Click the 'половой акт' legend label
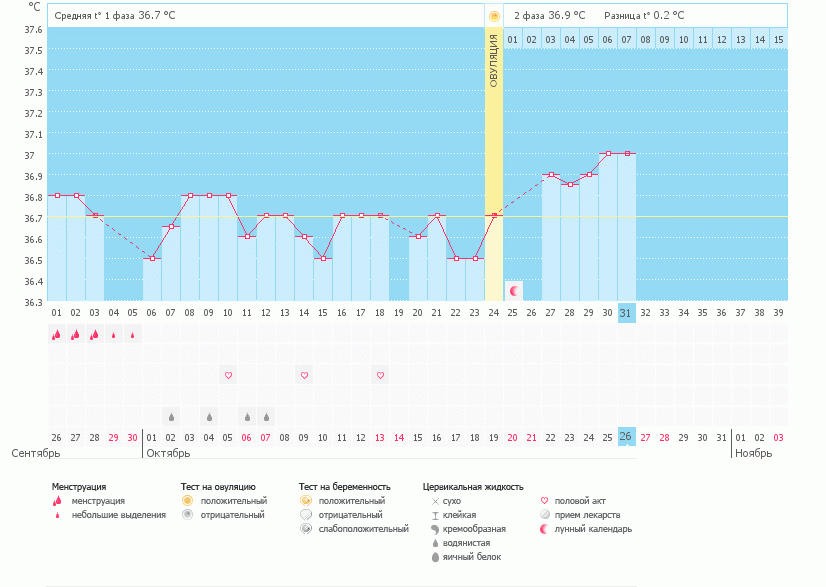Screen dimensions: 826x587 (582, 501)
